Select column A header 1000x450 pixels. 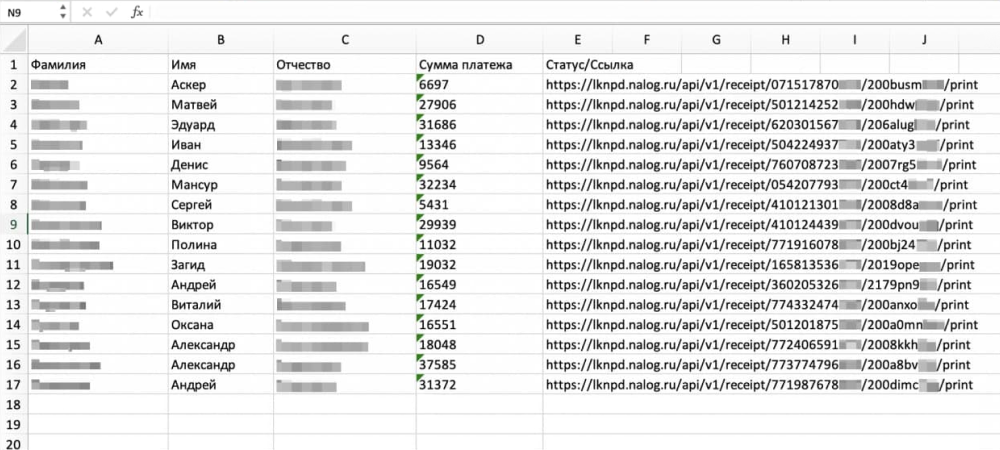tap(98, 40)
